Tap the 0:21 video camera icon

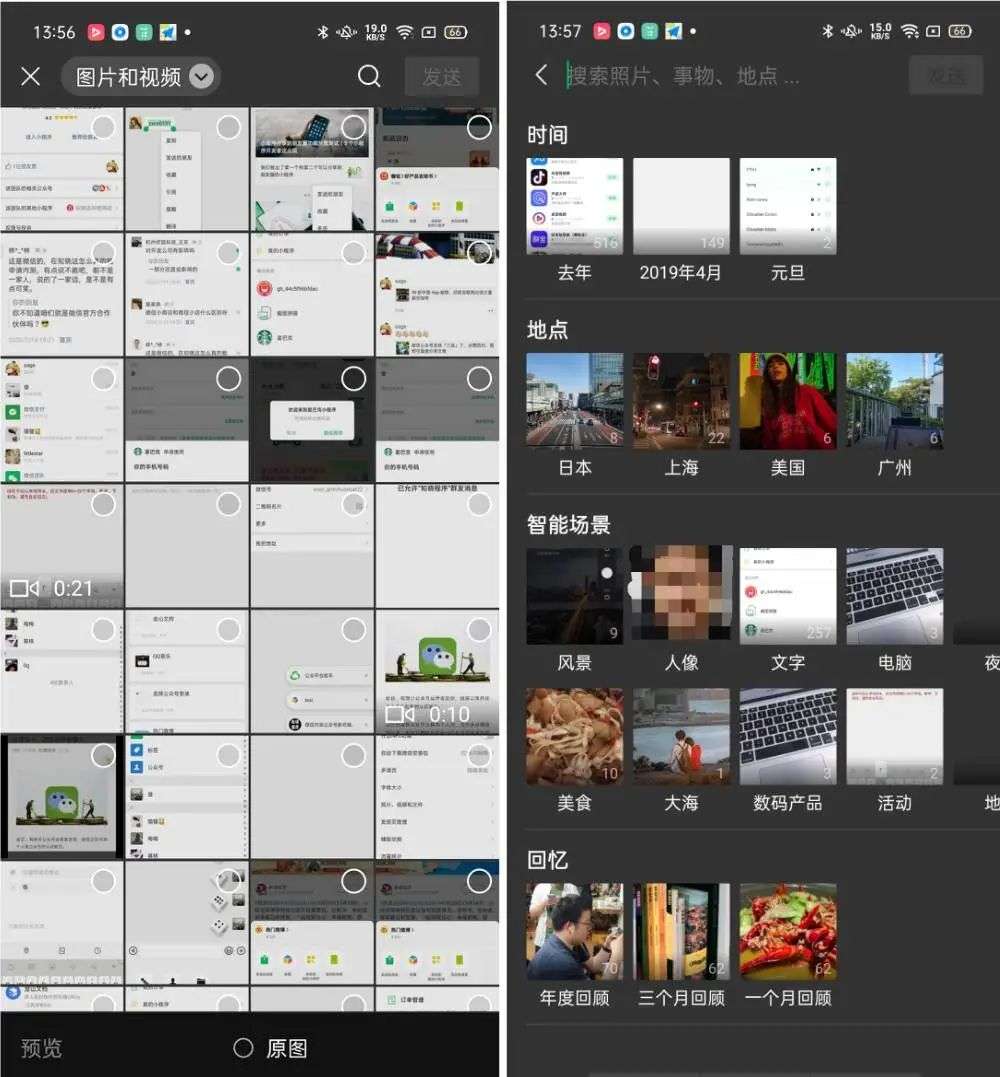pos(24,589)
